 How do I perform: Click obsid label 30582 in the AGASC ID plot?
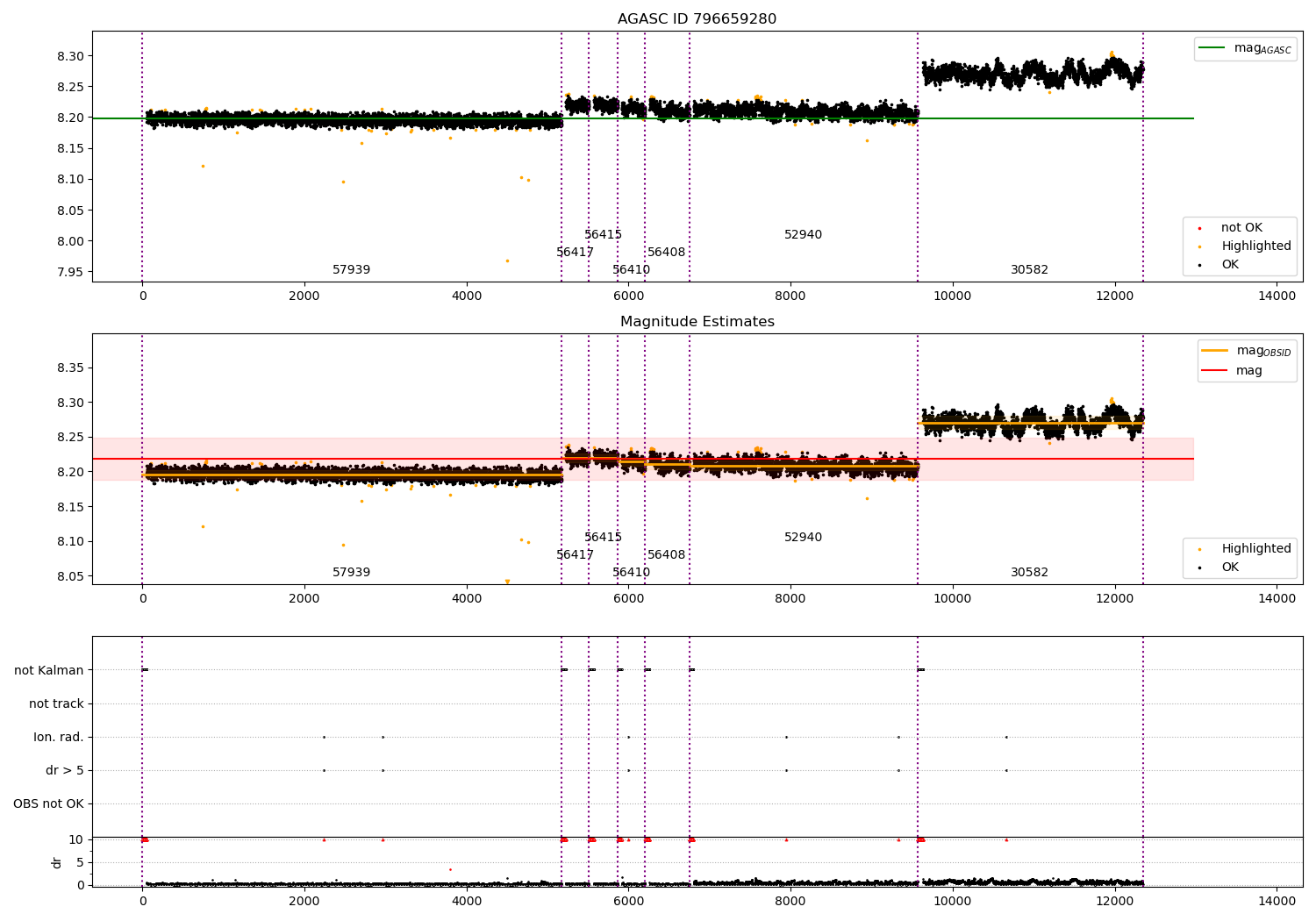click(1030, 270)
